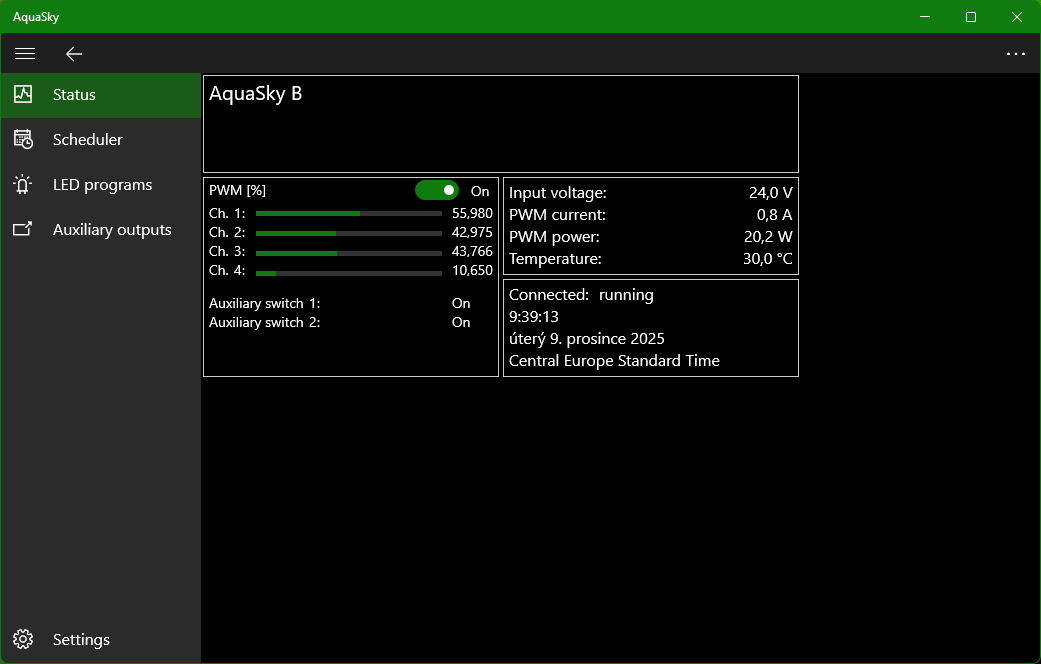
Task: Click the Ch. 3 PWM level bar
Action: click(x=348, y=253)
